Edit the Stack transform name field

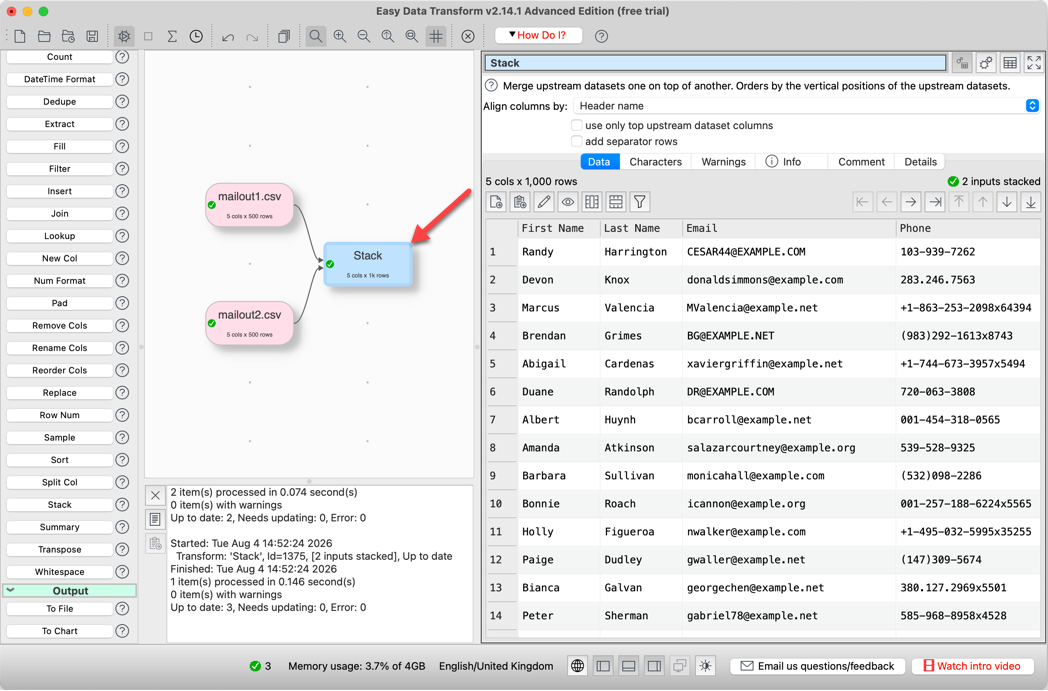[x=715, y=63]
